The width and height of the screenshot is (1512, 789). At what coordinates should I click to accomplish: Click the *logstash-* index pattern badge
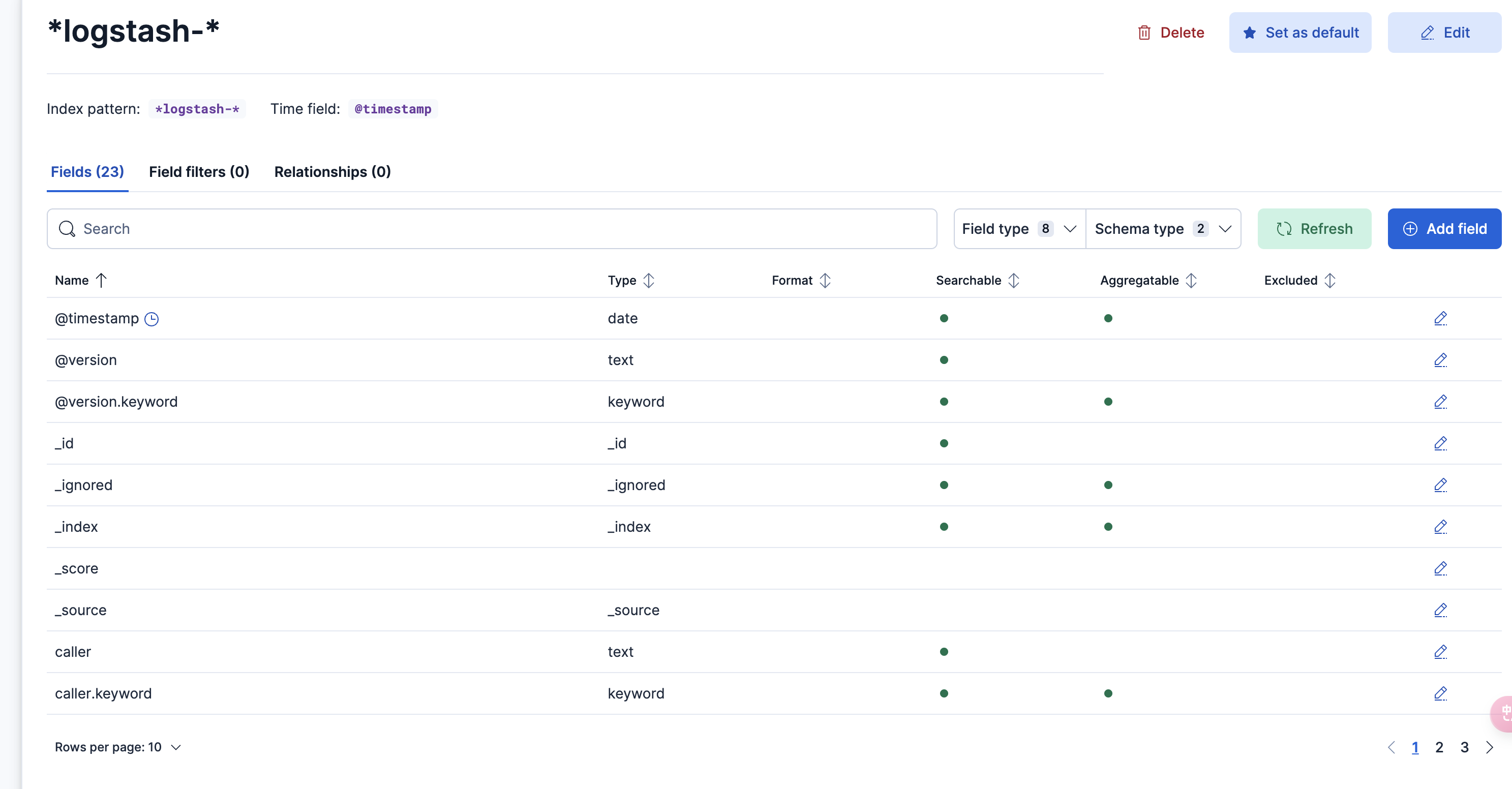tap(197, 109)
